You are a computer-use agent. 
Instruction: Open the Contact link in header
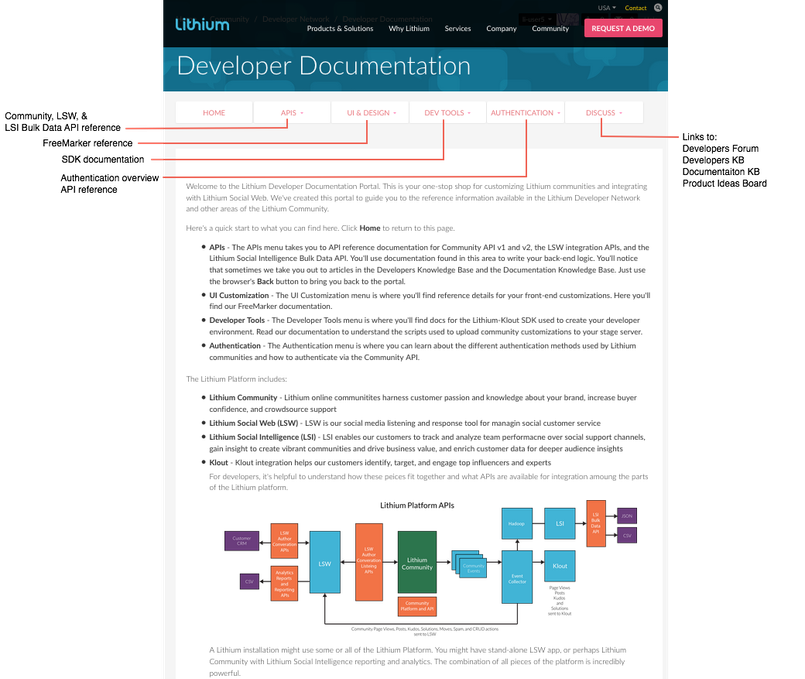point(636,8)
